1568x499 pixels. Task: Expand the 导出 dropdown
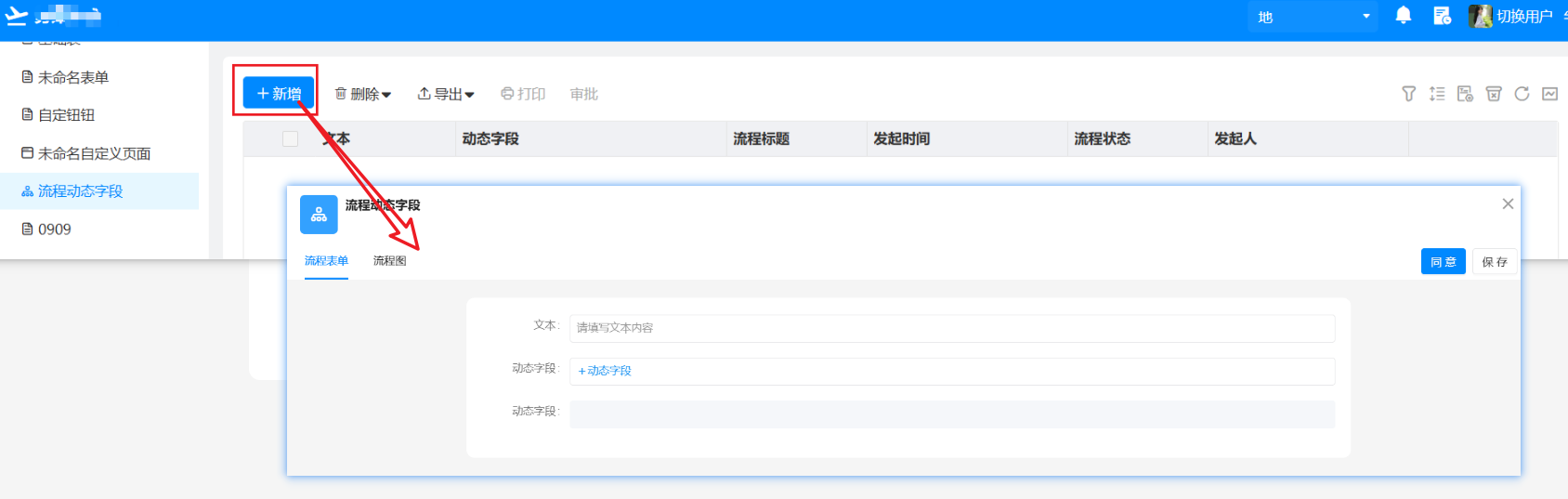[x=446, y=94]
